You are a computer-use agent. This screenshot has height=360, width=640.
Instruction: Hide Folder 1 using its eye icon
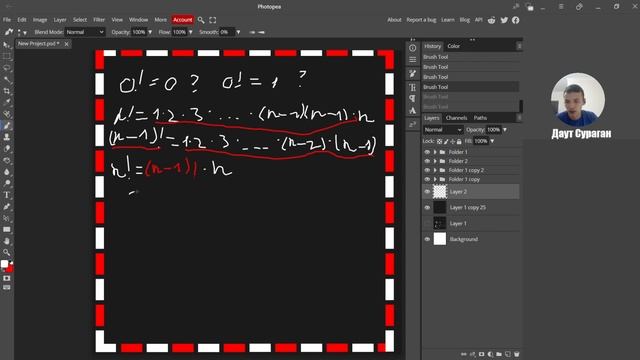427,152
